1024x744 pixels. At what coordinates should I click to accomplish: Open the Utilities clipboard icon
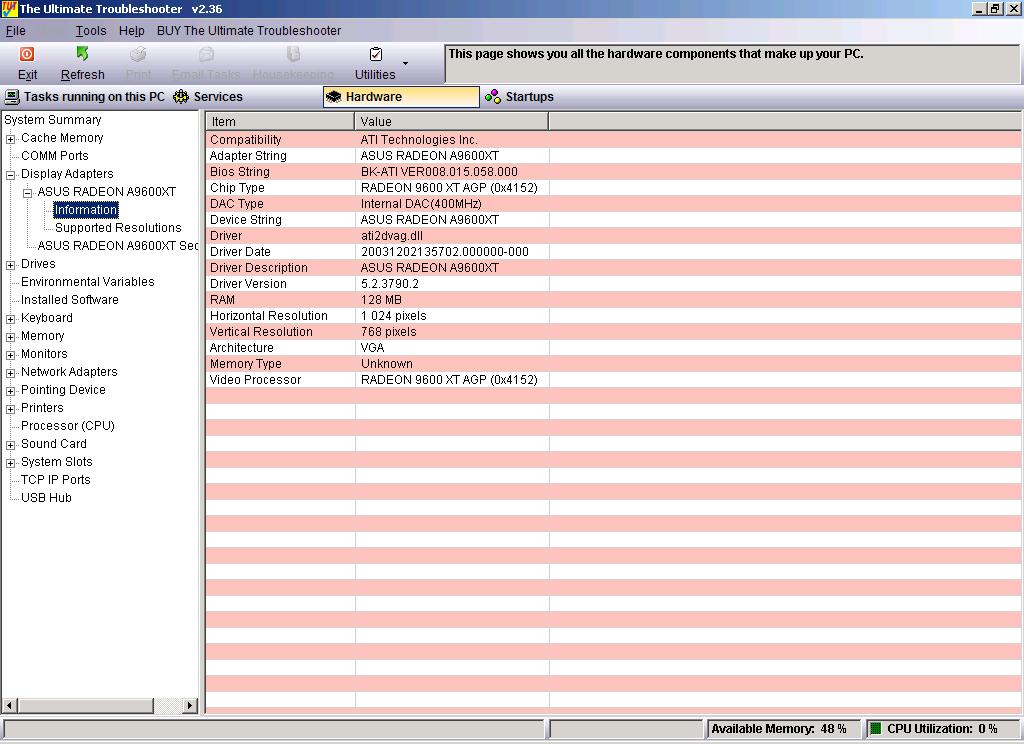[376, 54]
